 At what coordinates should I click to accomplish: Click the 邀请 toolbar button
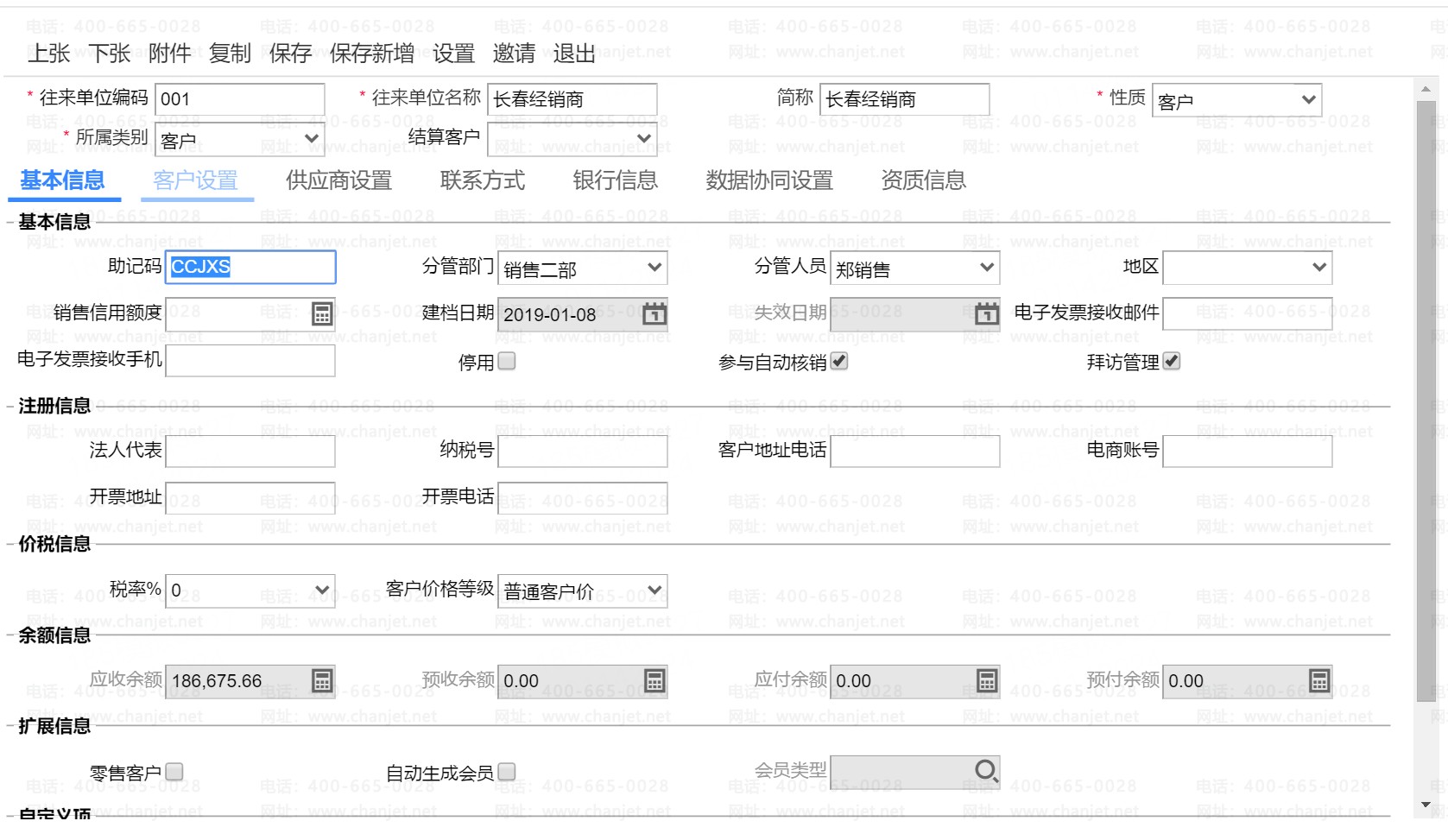(515, 54)
